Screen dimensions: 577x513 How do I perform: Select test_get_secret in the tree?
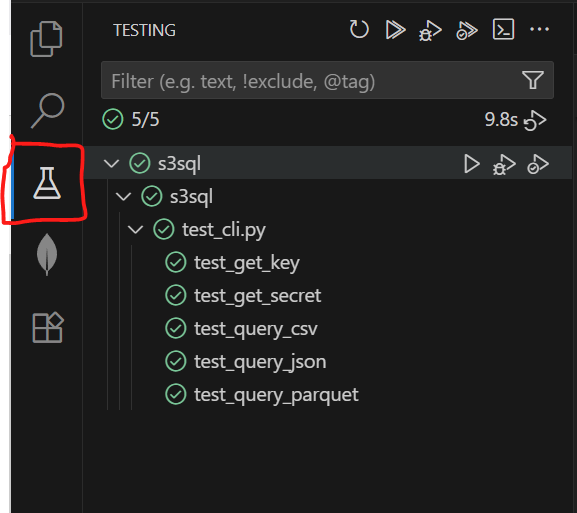coord(258,296)
